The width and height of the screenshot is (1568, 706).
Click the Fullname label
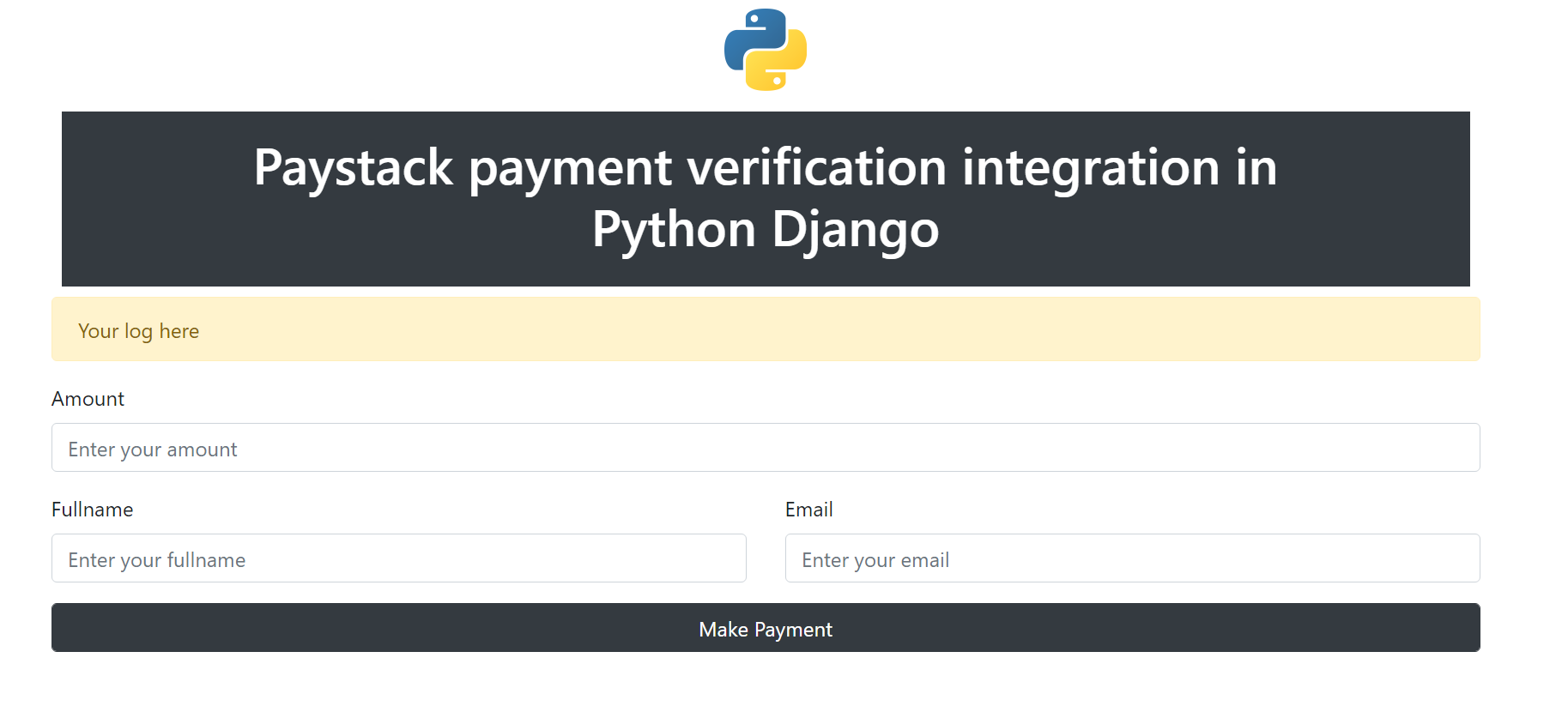[92, 510]
